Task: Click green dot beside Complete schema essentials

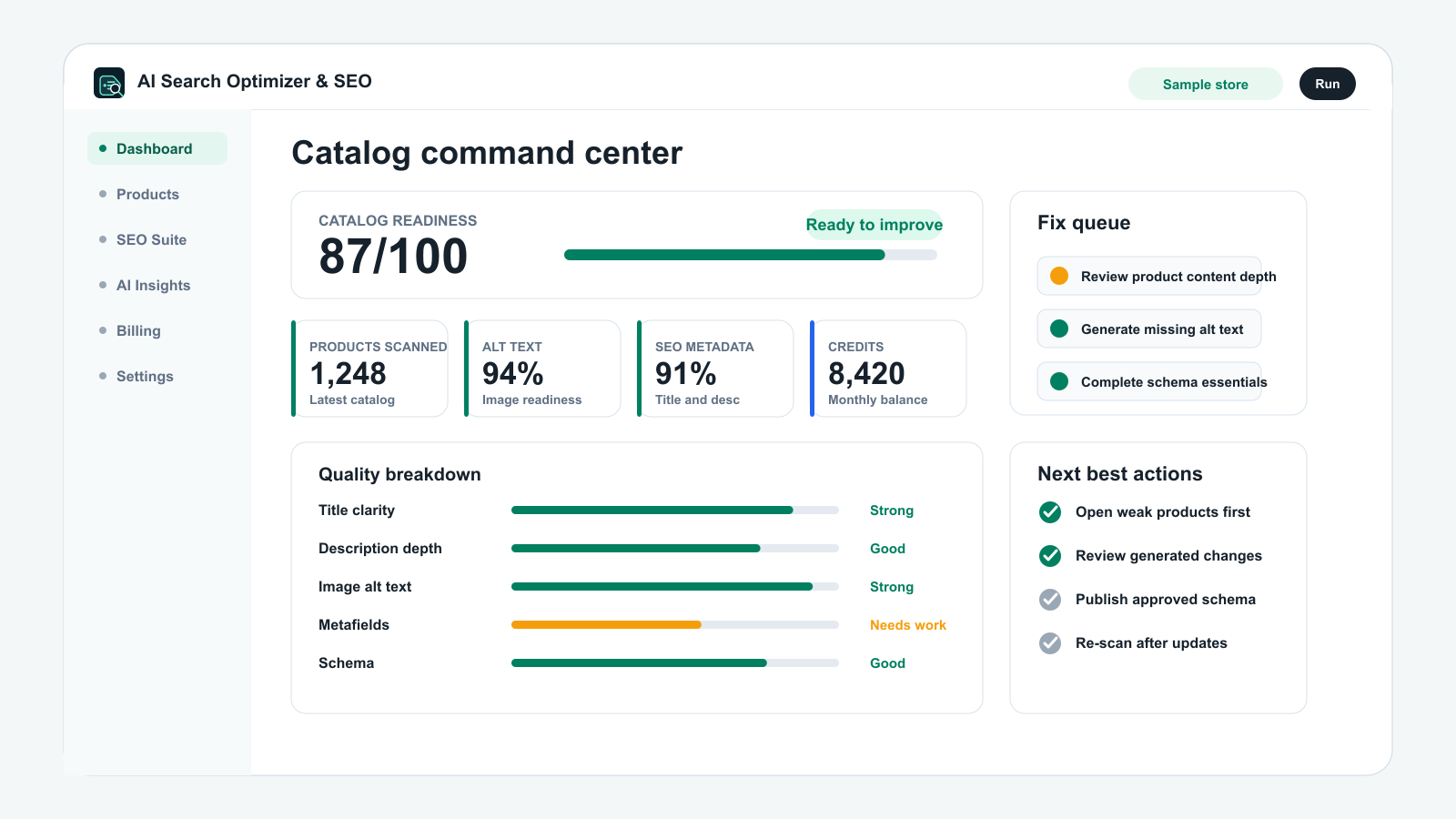Action: (x=1059, y=381)
